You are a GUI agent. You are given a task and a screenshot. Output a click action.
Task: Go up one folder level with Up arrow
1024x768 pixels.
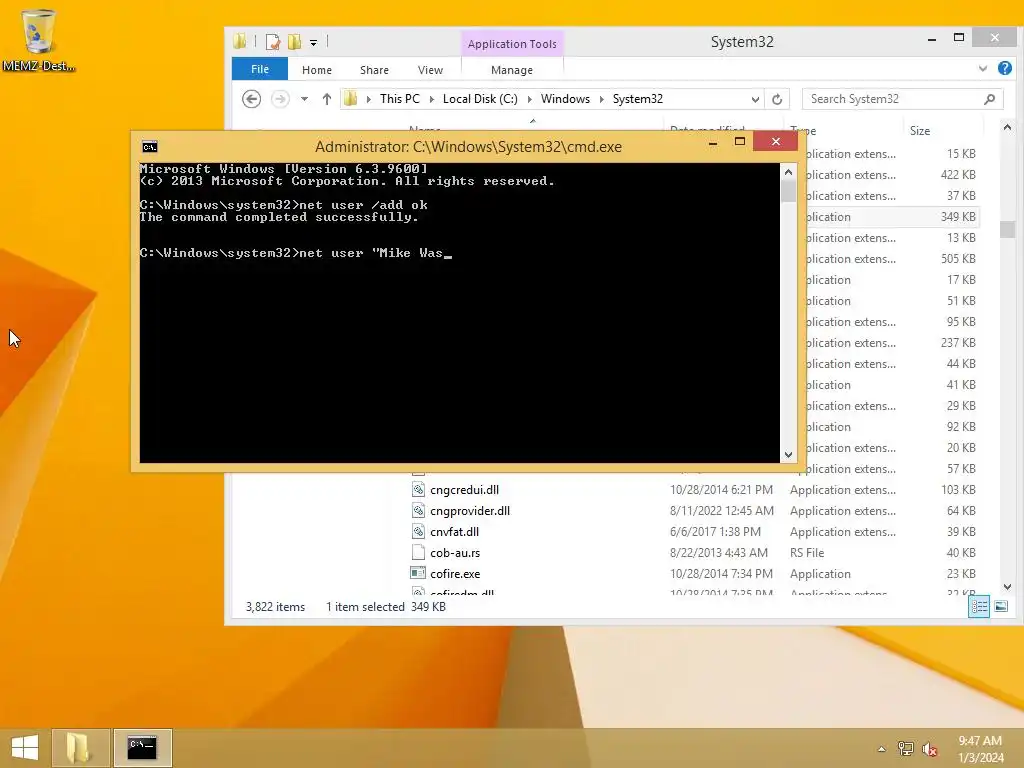(x=327, y=99)
